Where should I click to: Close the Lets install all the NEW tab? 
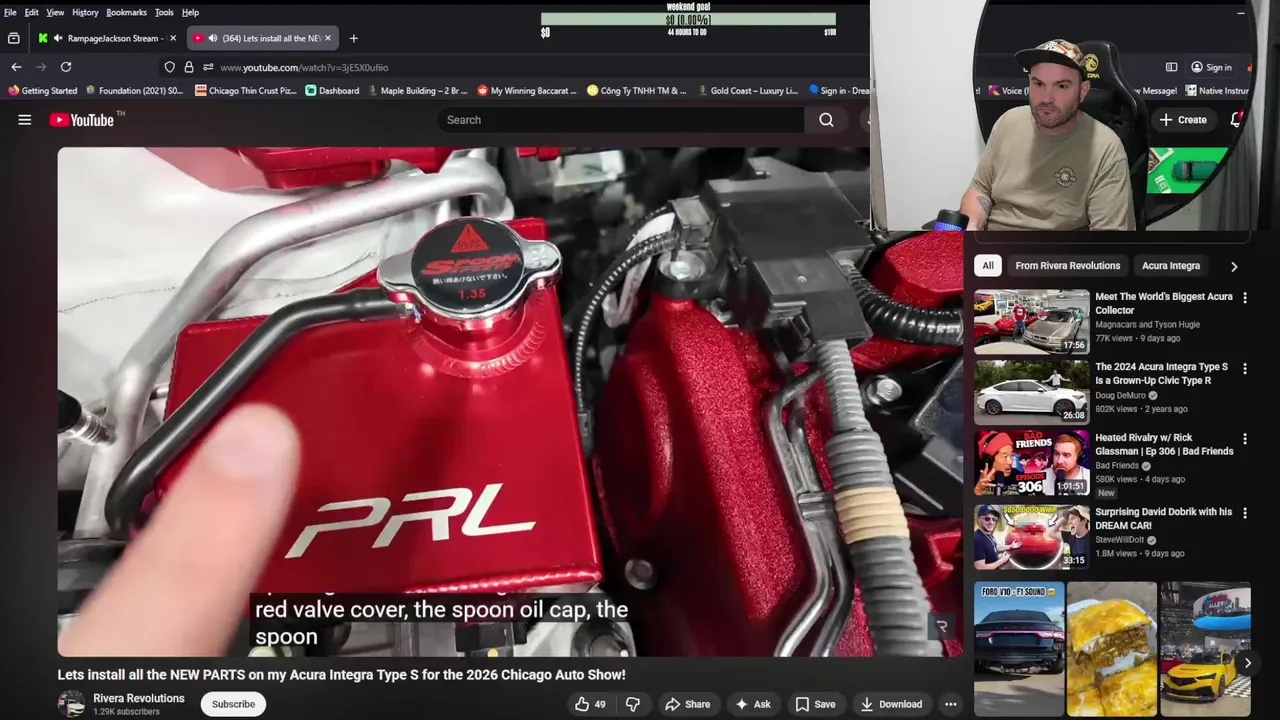pos(327,38)
